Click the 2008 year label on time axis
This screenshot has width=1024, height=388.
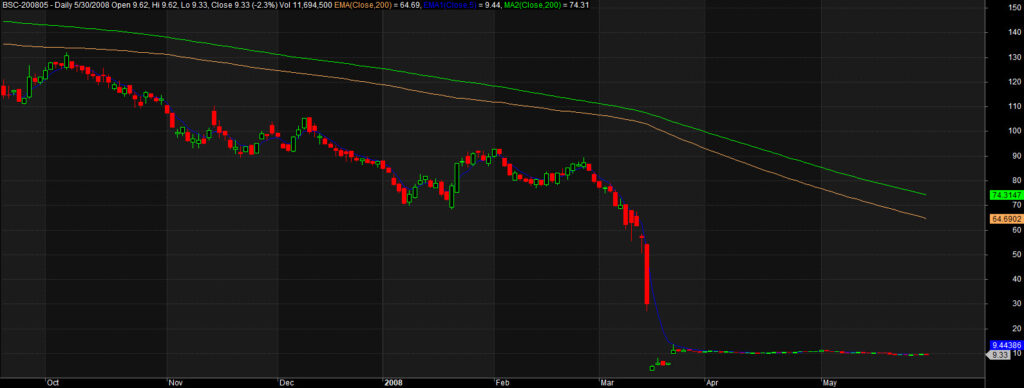point(393,383)
